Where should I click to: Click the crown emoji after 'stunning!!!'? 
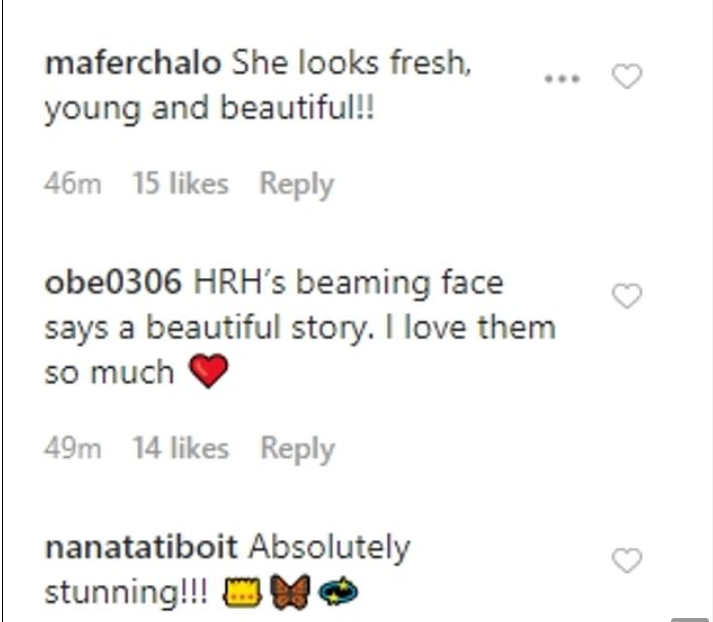click(x=242, y=594)
